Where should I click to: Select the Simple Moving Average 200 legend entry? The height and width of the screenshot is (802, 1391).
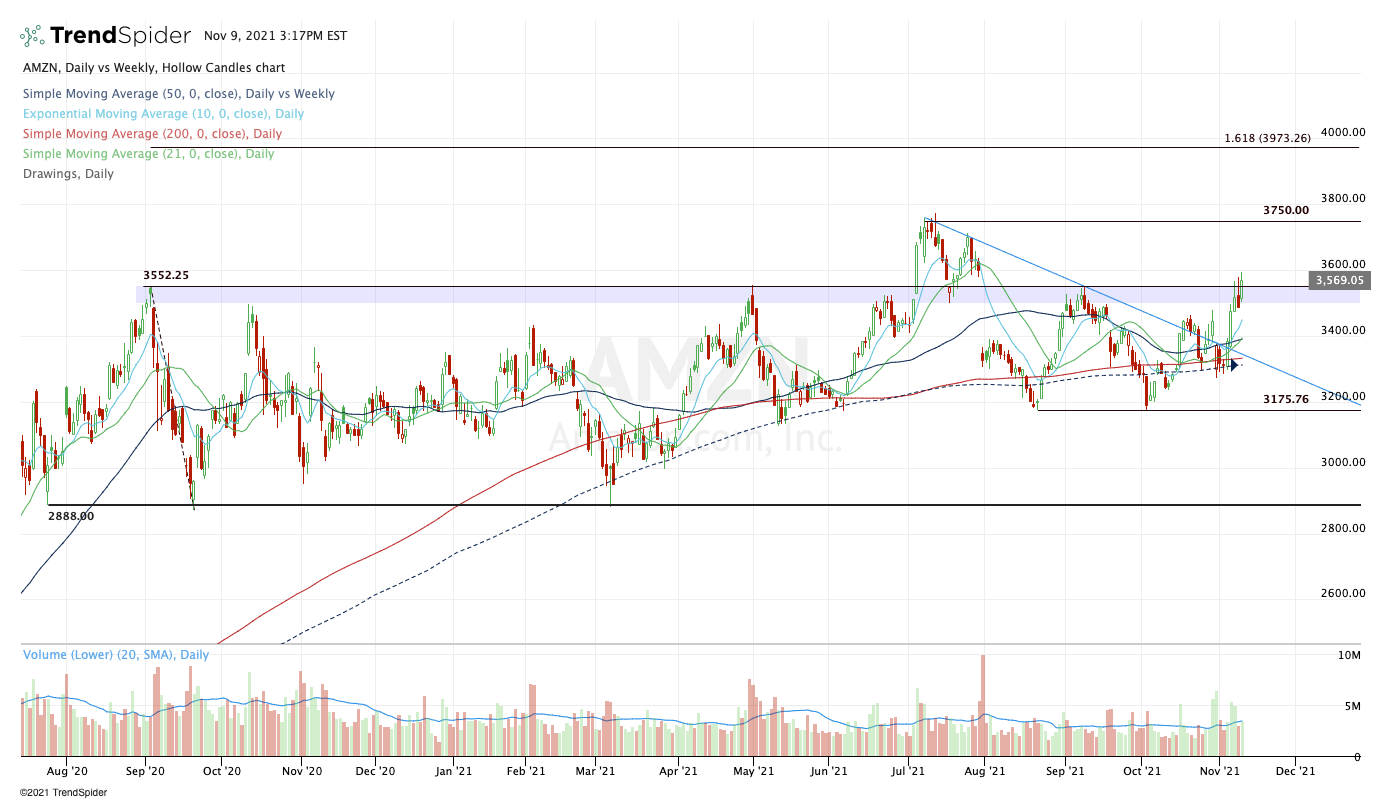click(152, 134)
